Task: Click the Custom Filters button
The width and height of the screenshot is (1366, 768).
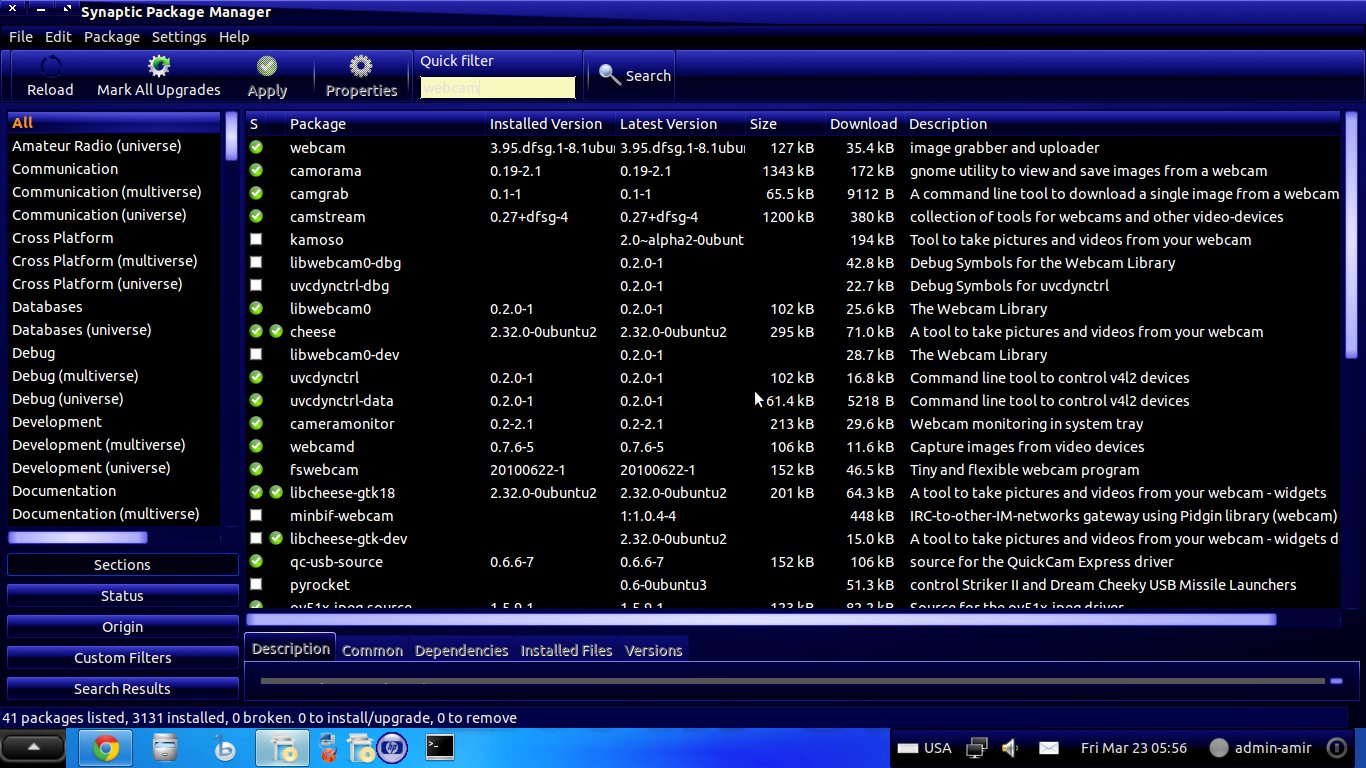Action: pyautogui.click(x=122, y=658)
